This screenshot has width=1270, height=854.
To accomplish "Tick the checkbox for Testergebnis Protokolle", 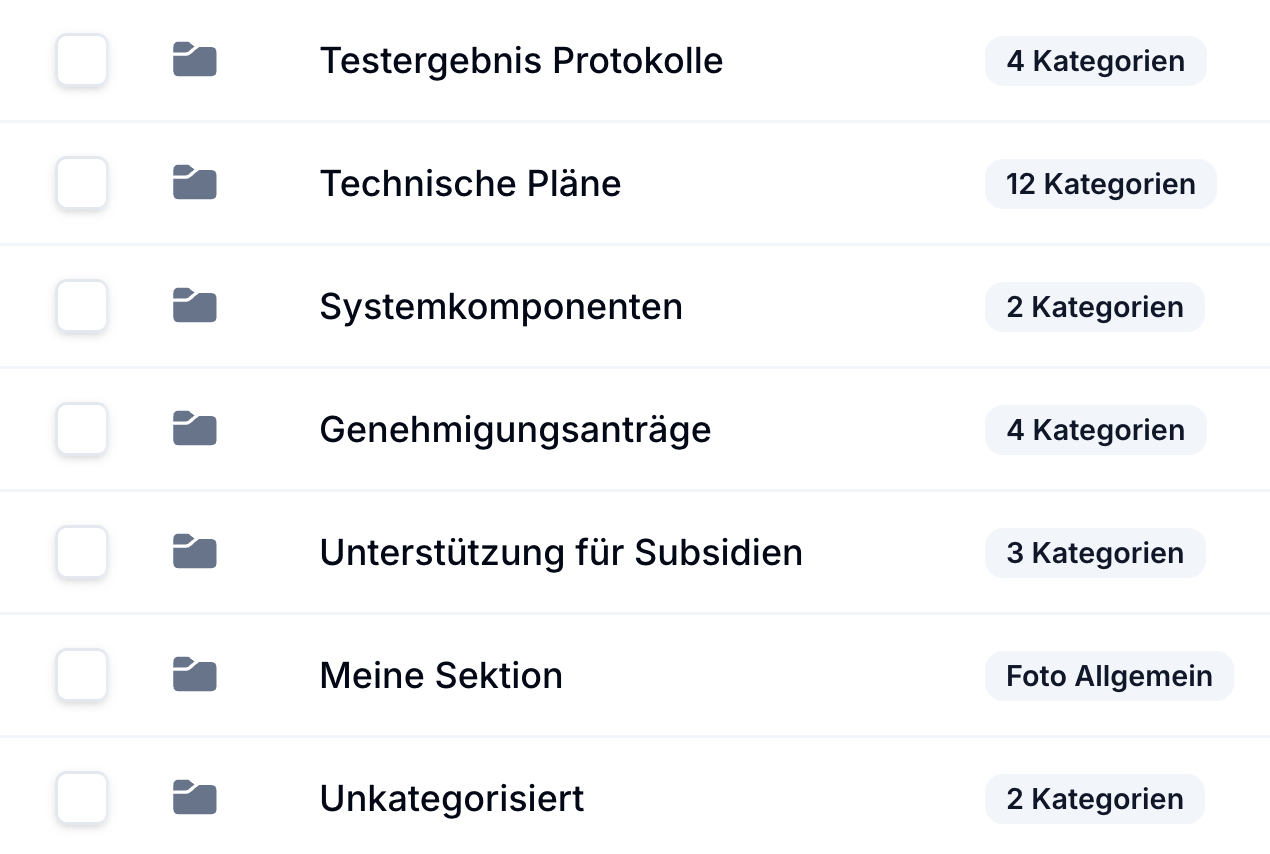I will [81, 60].
